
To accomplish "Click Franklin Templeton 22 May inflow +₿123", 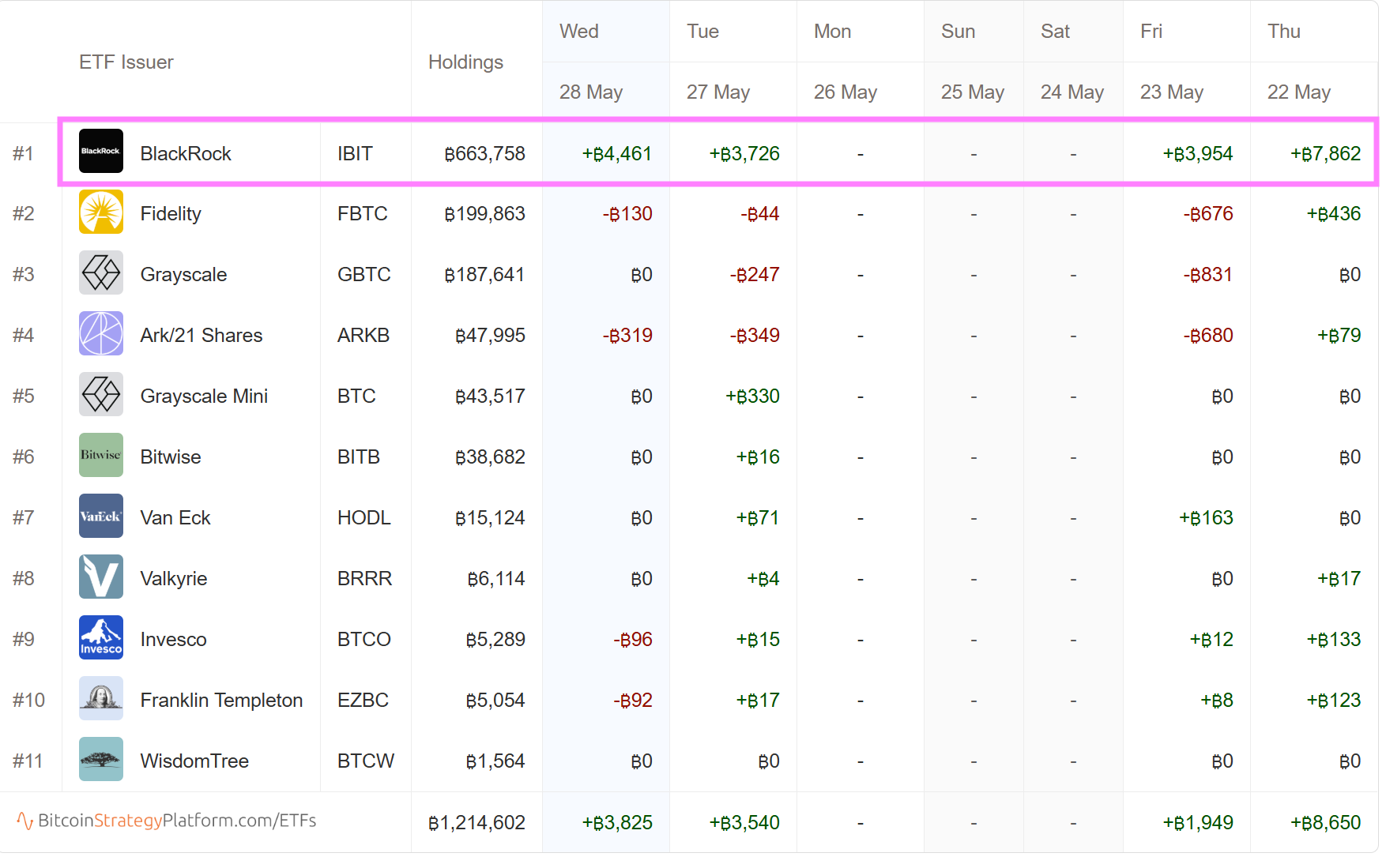I will (1334, 701).
